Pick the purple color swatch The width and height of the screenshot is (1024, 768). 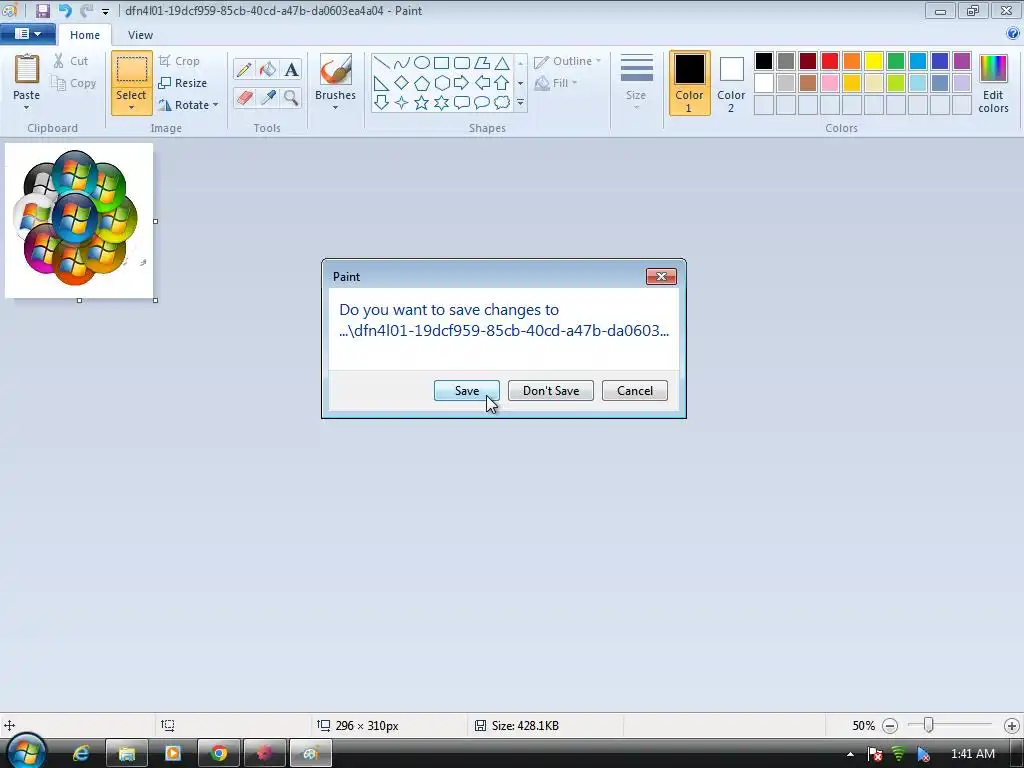click(961, 61)
